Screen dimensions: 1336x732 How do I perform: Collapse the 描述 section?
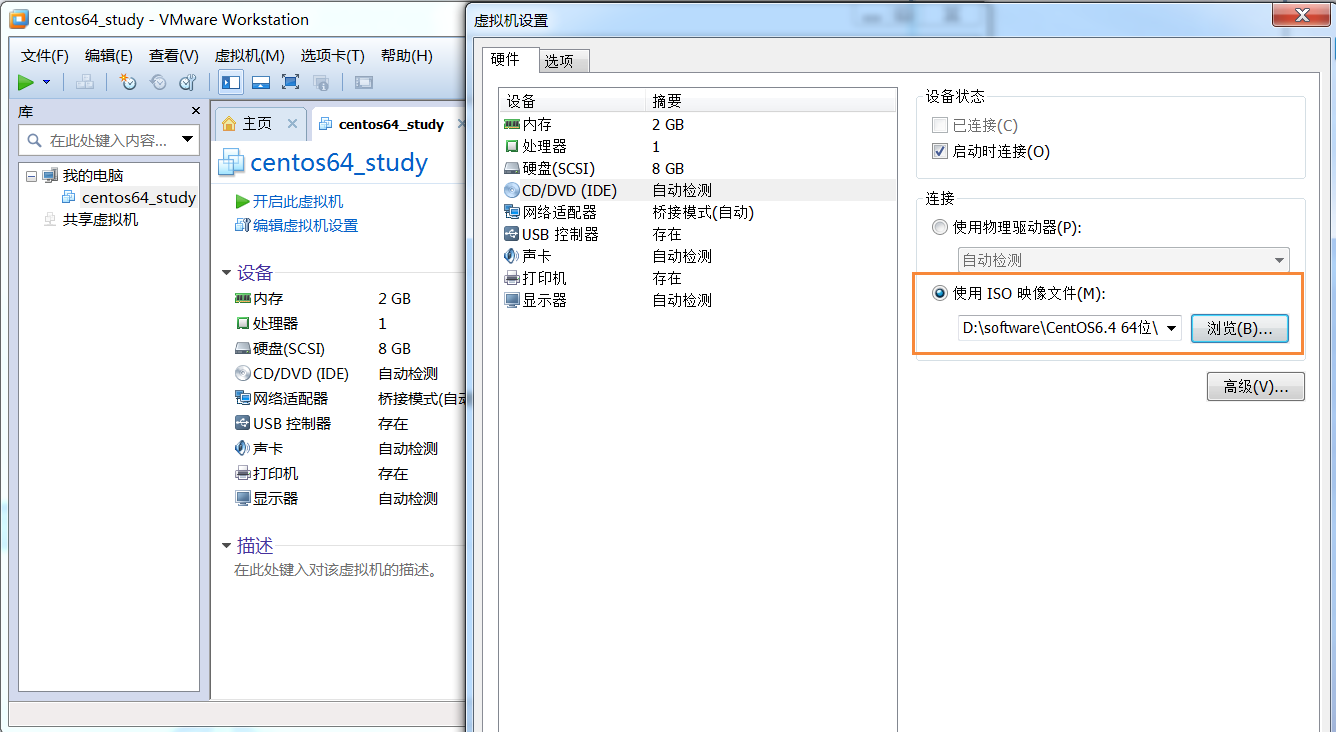(x=226, y=546)
